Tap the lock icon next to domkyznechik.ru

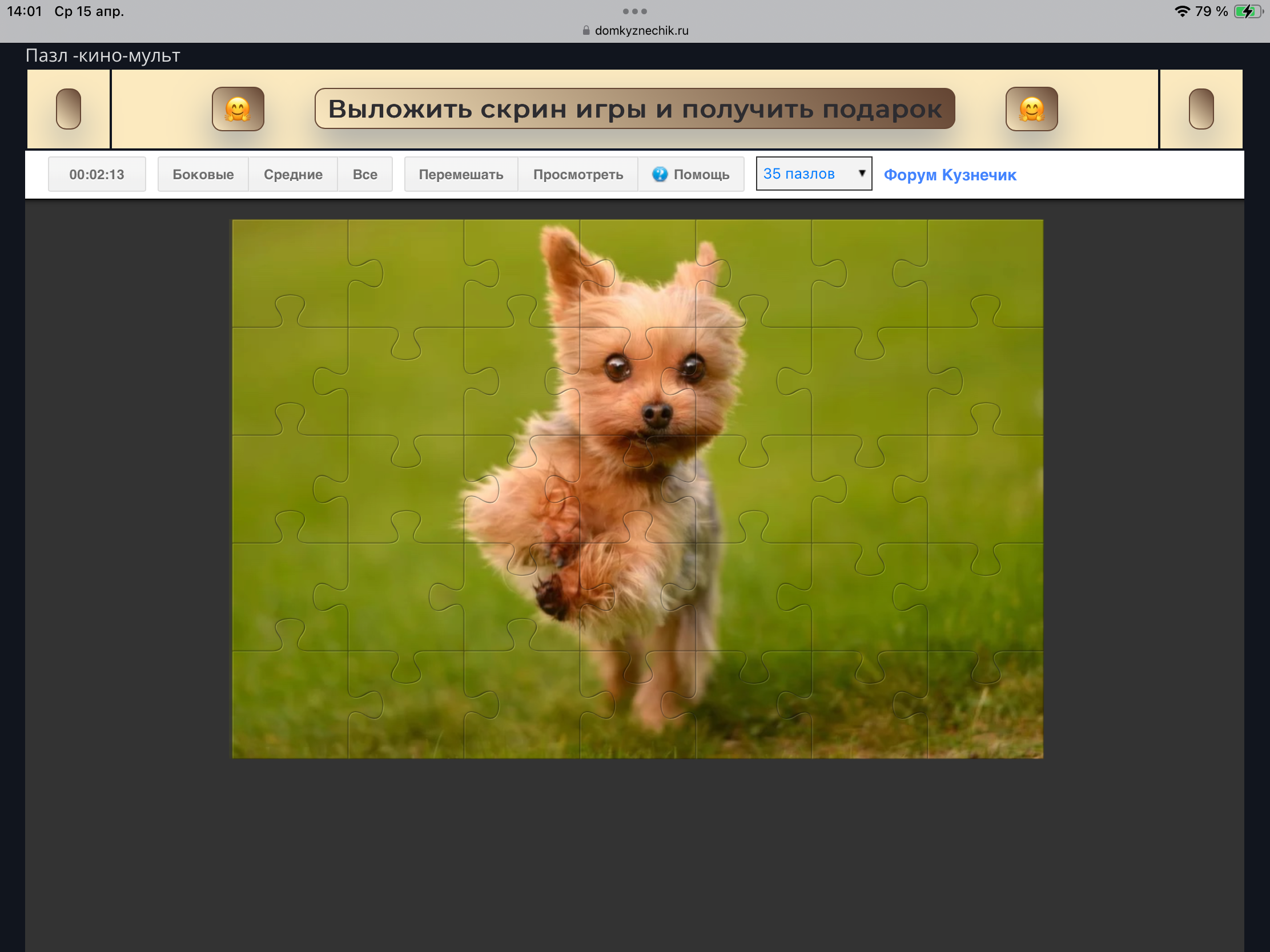click(x=586, y=30)
